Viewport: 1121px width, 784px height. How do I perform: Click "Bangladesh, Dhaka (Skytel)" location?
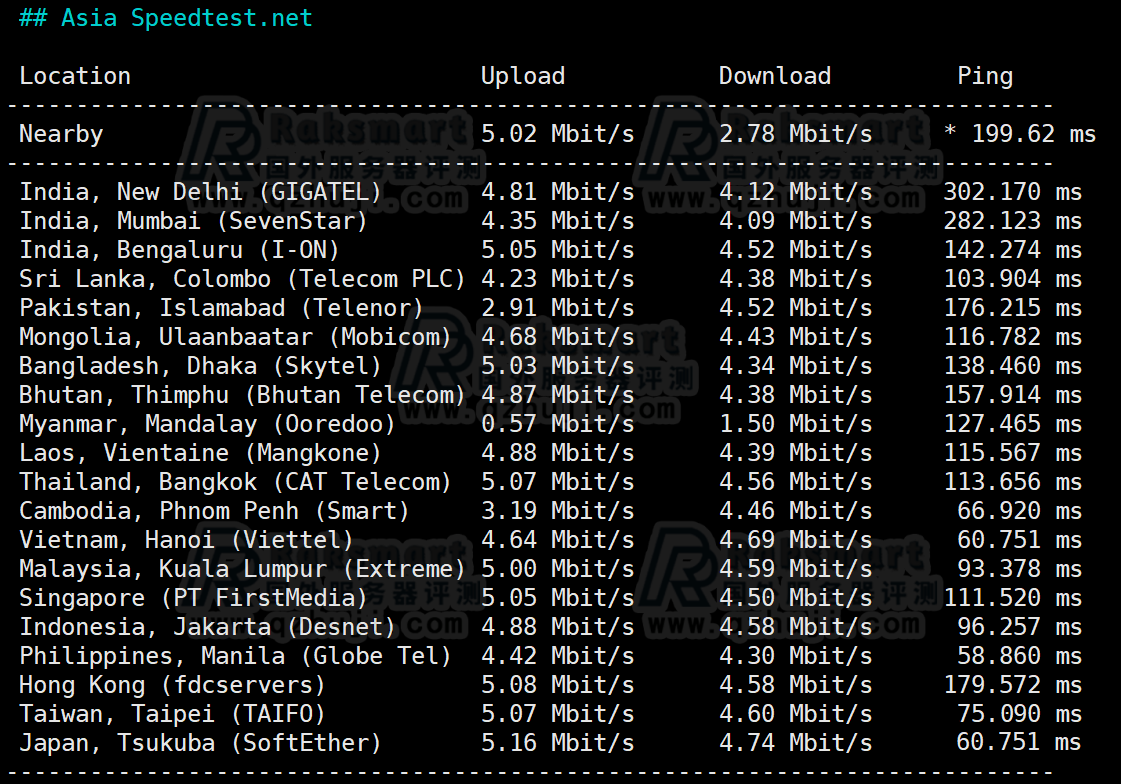pos(200,366)
